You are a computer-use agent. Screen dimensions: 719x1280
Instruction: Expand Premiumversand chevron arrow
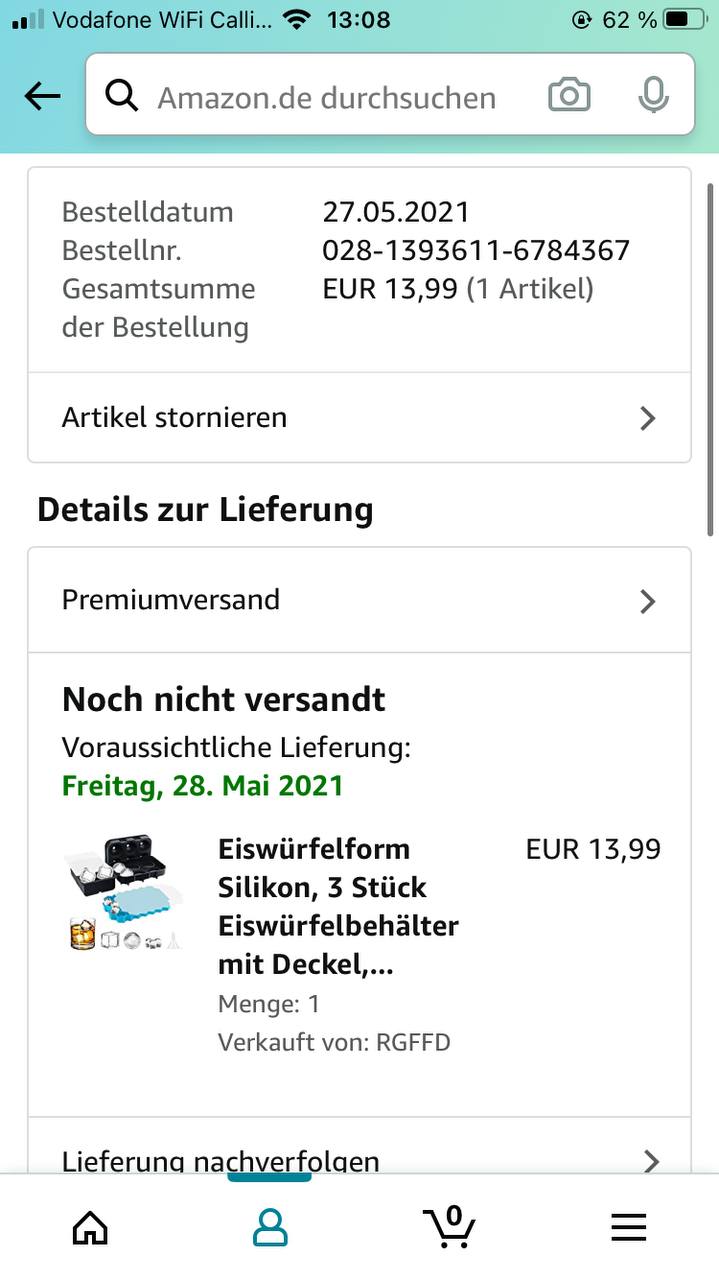pos(648,601)
